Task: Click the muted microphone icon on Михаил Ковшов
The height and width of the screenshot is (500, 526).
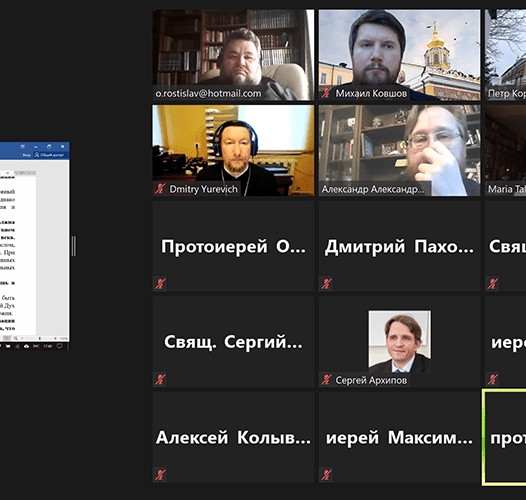Action: coord(326,93)
